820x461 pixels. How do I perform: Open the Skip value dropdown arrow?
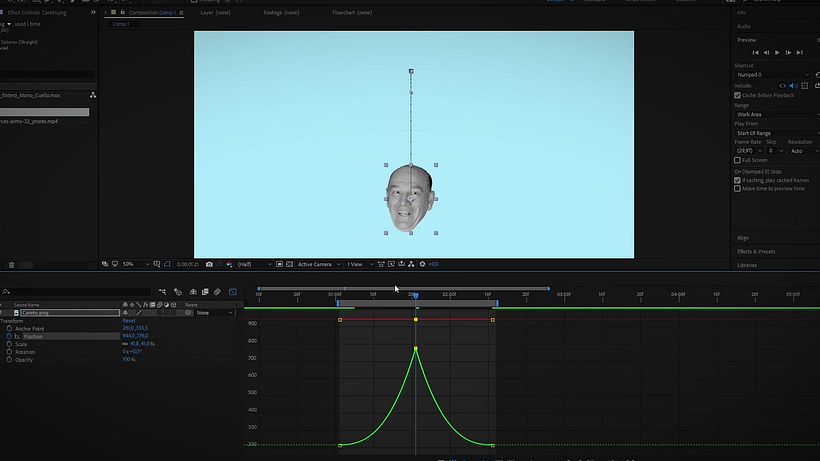coord(781,151)
